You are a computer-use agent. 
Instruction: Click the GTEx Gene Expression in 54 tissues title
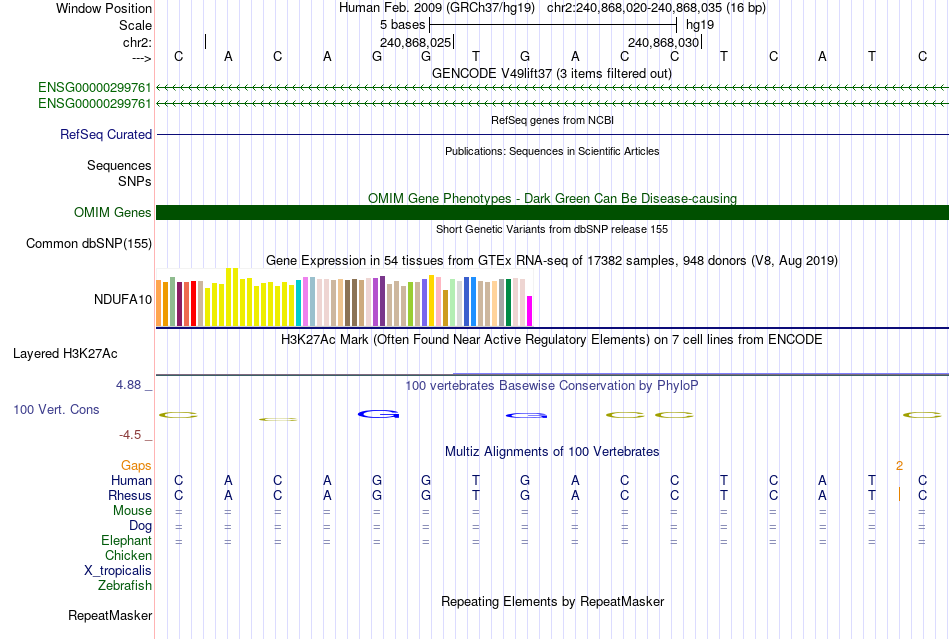[552, 261]
